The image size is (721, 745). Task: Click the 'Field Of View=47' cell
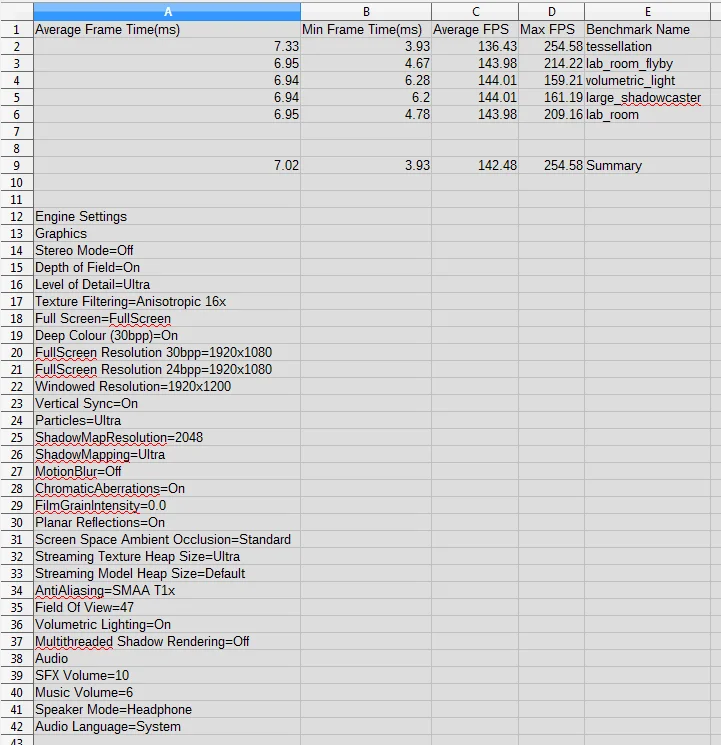[x=167, y=608]
